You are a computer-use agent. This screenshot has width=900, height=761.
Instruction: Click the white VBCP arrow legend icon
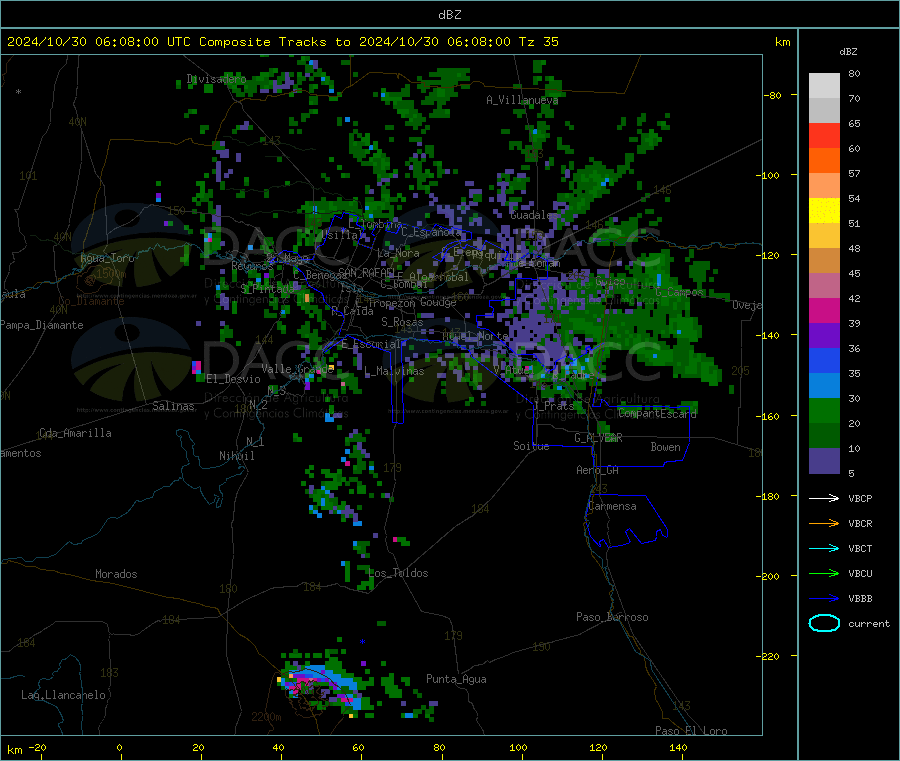pyautogui.click(x=824, y=498)
